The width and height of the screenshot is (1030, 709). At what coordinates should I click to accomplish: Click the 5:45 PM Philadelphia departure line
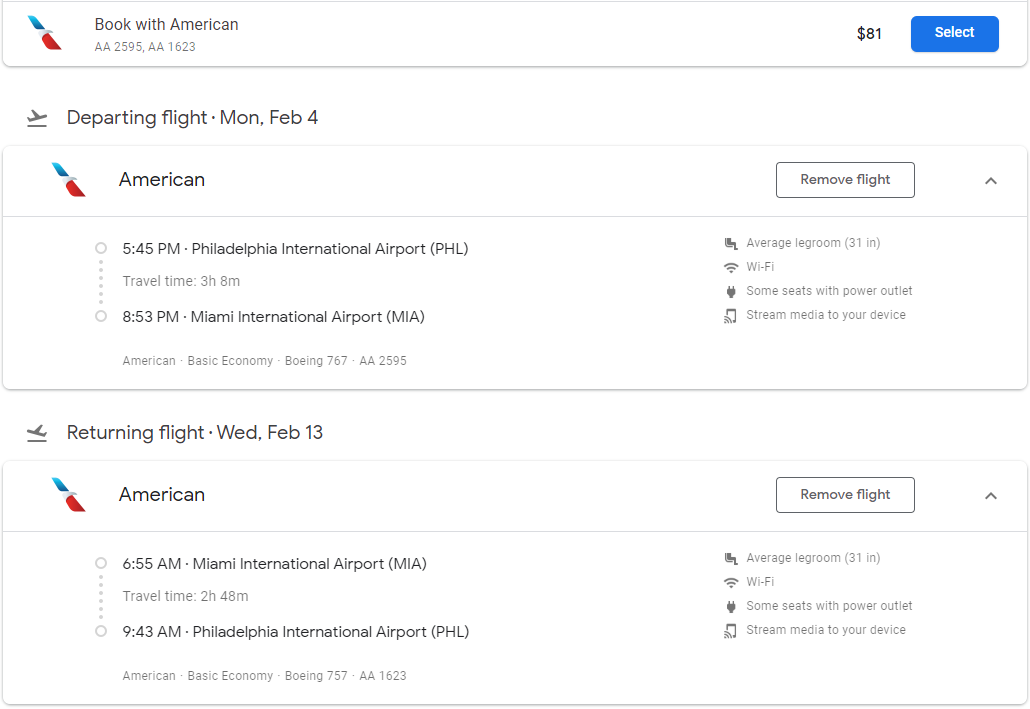pos(295,249)
